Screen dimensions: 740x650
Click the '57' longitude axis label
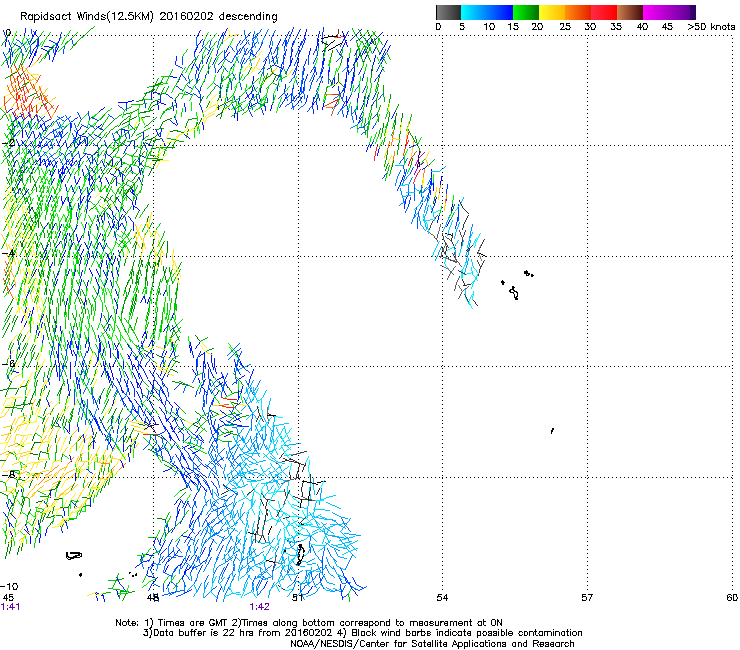coord(587,598)
